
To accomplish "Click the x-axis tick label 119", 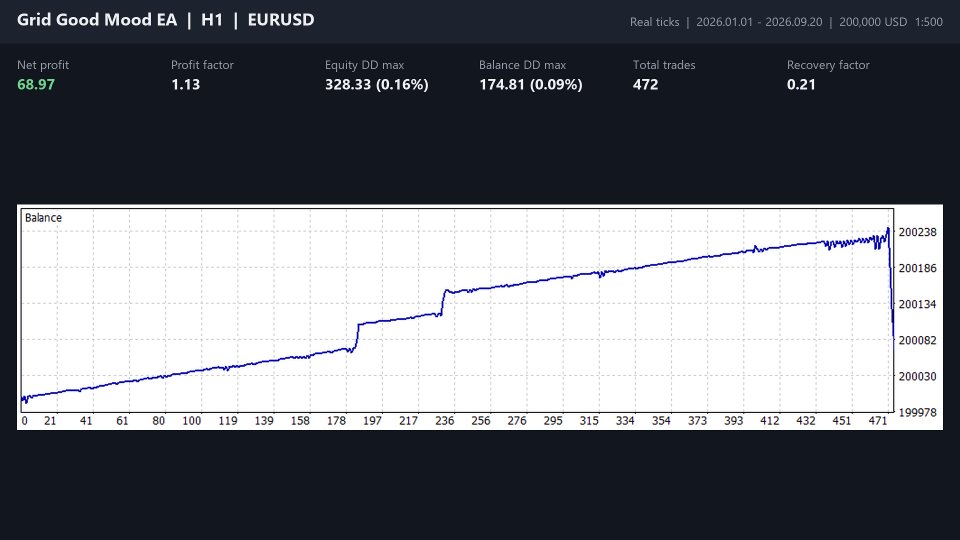I will (228, 421).
